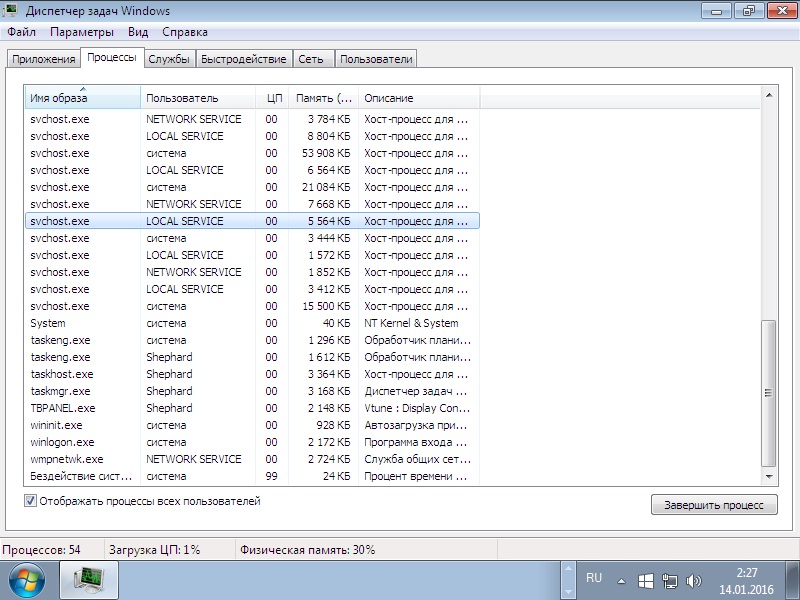Click the RU language indicator

tap(594, 578)
